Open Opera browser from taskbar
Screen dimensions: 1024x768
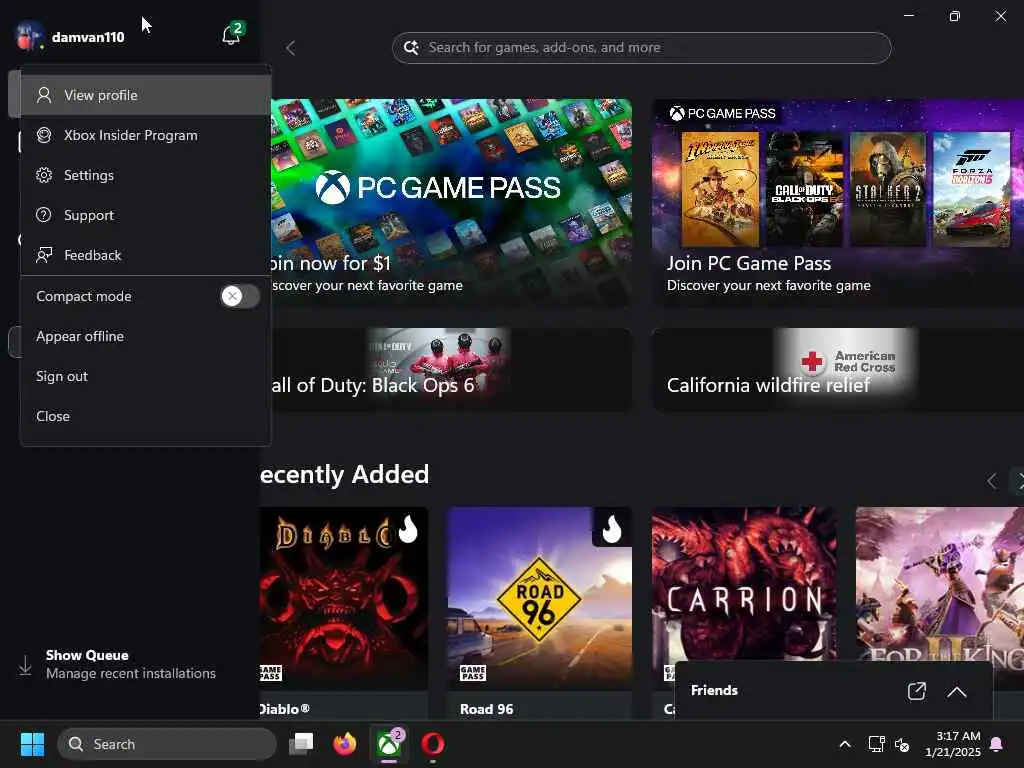pyautogui.click(x=432, y=744)
